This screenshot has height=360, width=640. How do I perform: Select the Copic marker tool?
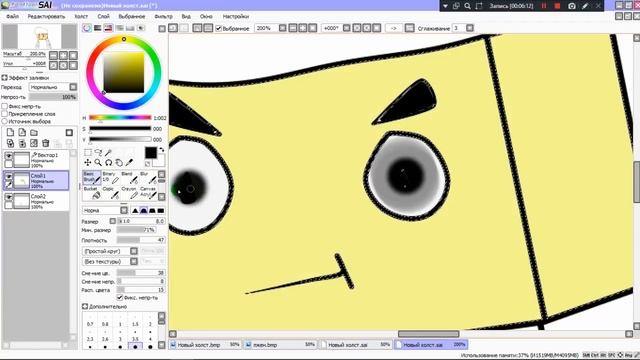[111, 193]
